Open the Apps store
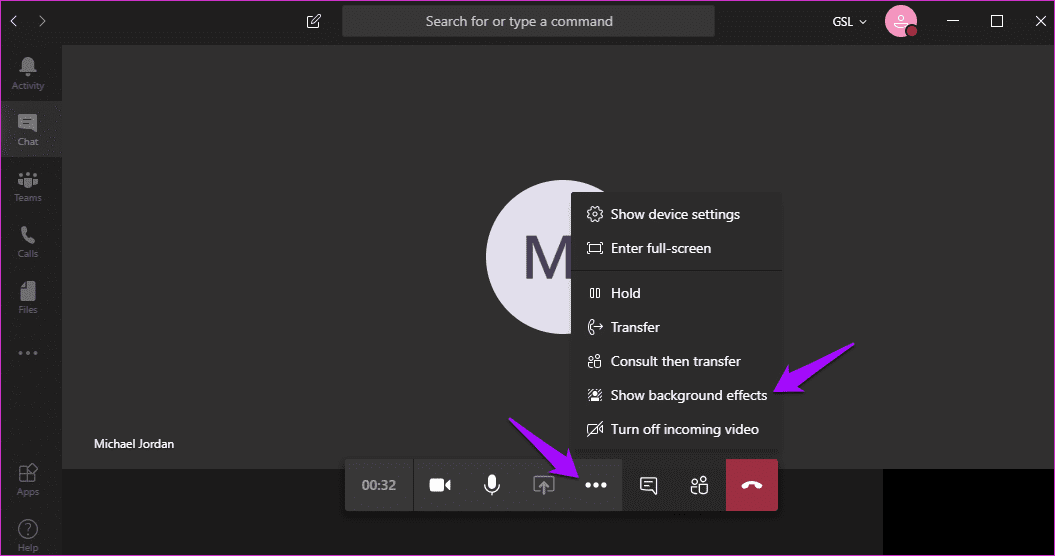 [28, 480]
